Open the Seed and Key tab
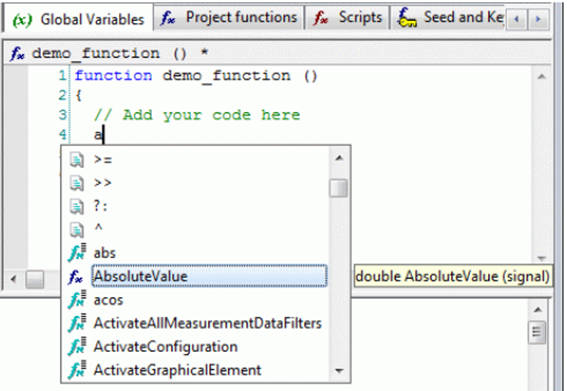Screen dimensions: 567x391 click(x=449, y=17)
